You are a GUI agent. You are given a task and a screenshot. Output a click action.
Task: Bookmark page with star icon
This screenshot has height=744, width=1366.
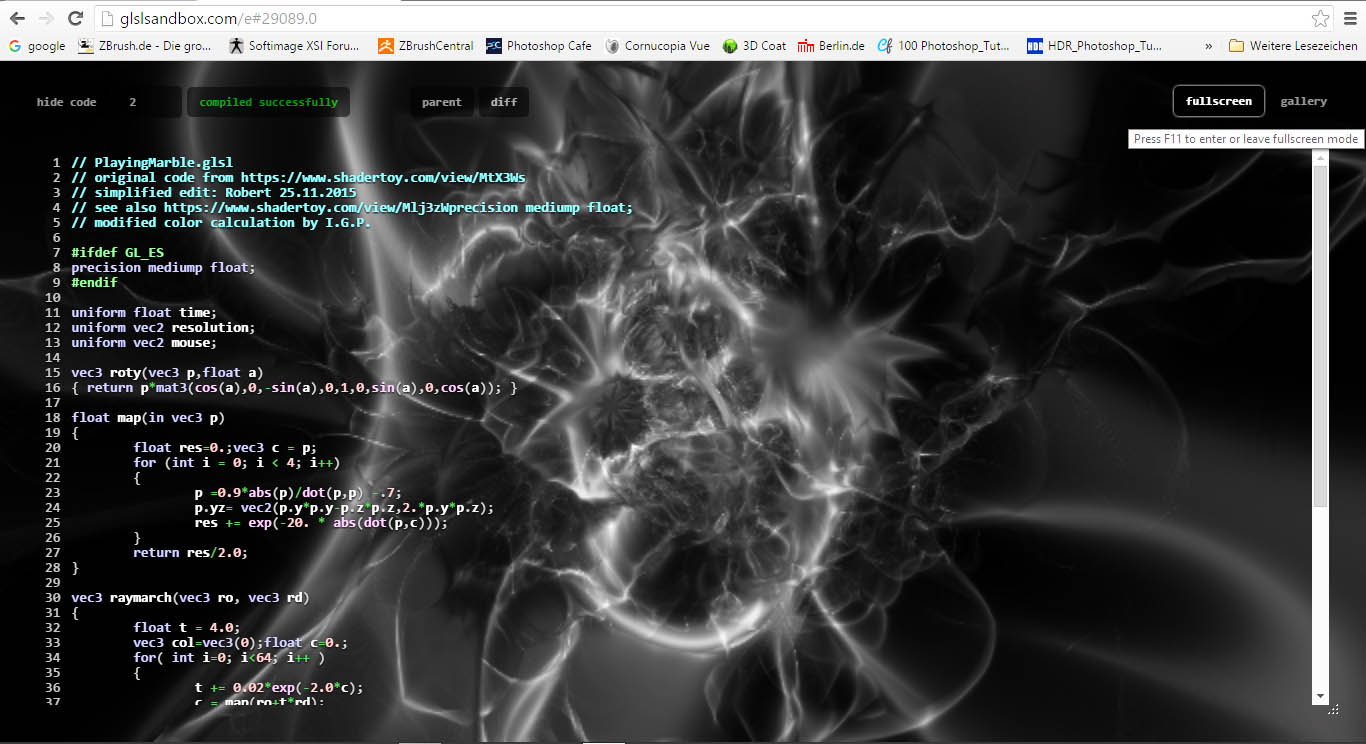[x=1320, y=18]
